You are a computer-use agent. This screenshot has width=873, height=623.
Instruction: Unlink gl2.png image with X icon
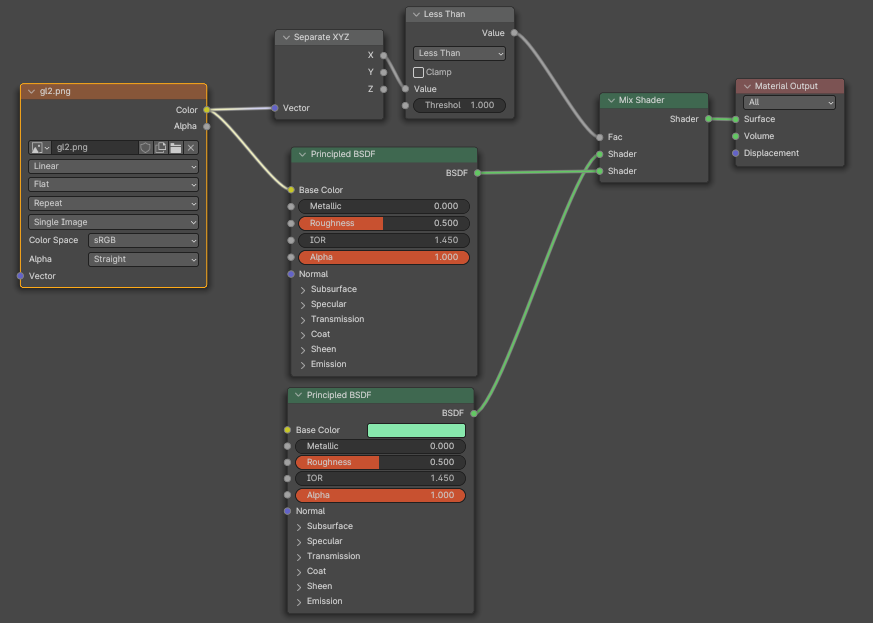190,148
